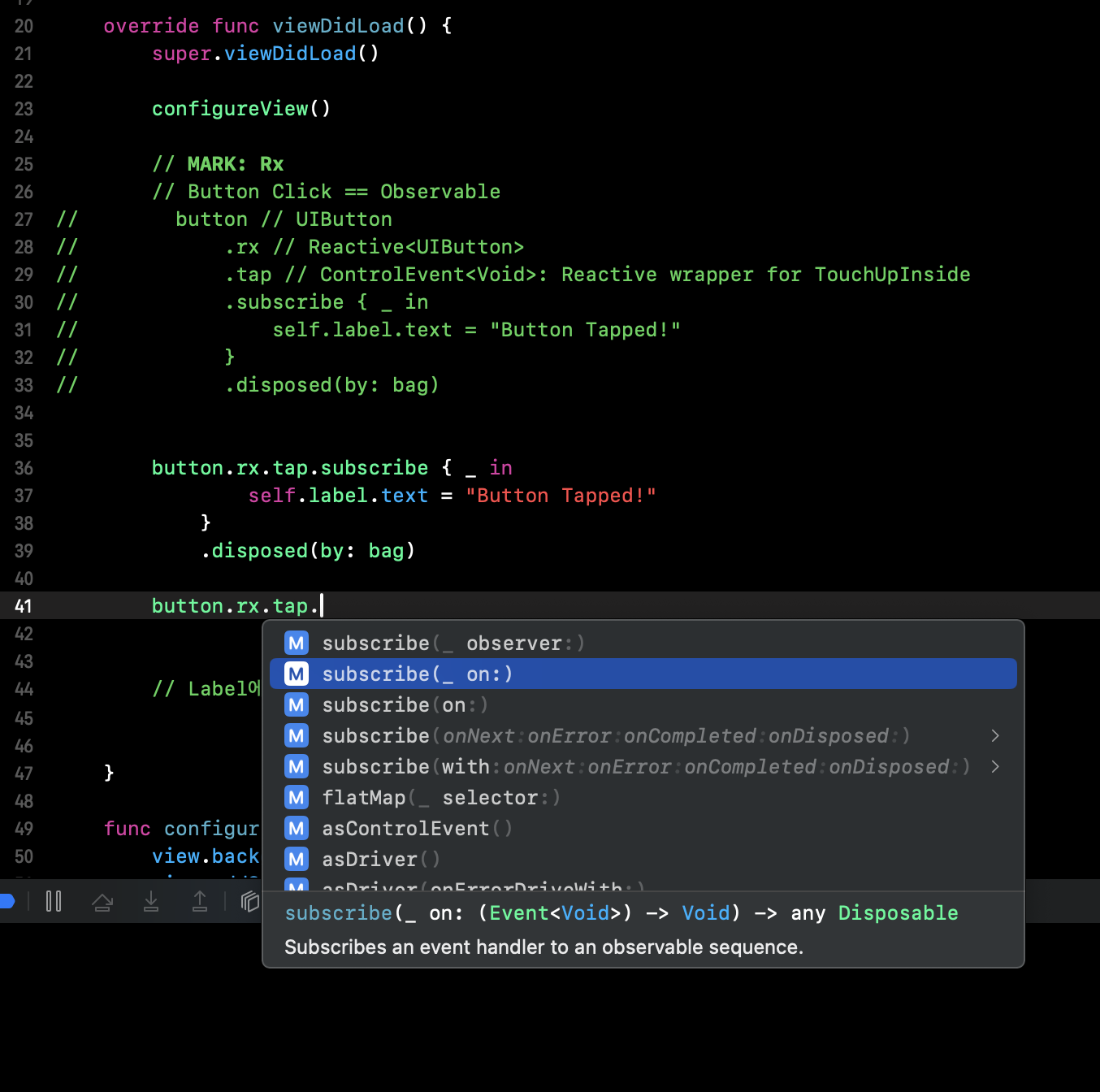This screenshot has height=1092, width=1100.
Task: Choose subscribe(on:) completion without underscore
Action: [643, 705]
